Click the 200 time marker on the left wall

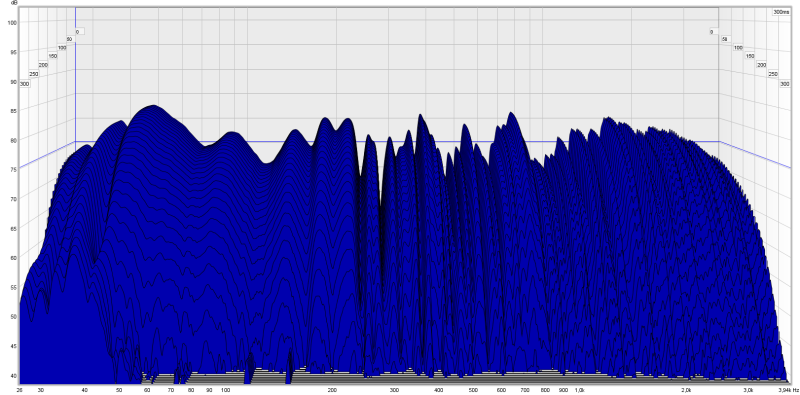click(x=43, y=65)
